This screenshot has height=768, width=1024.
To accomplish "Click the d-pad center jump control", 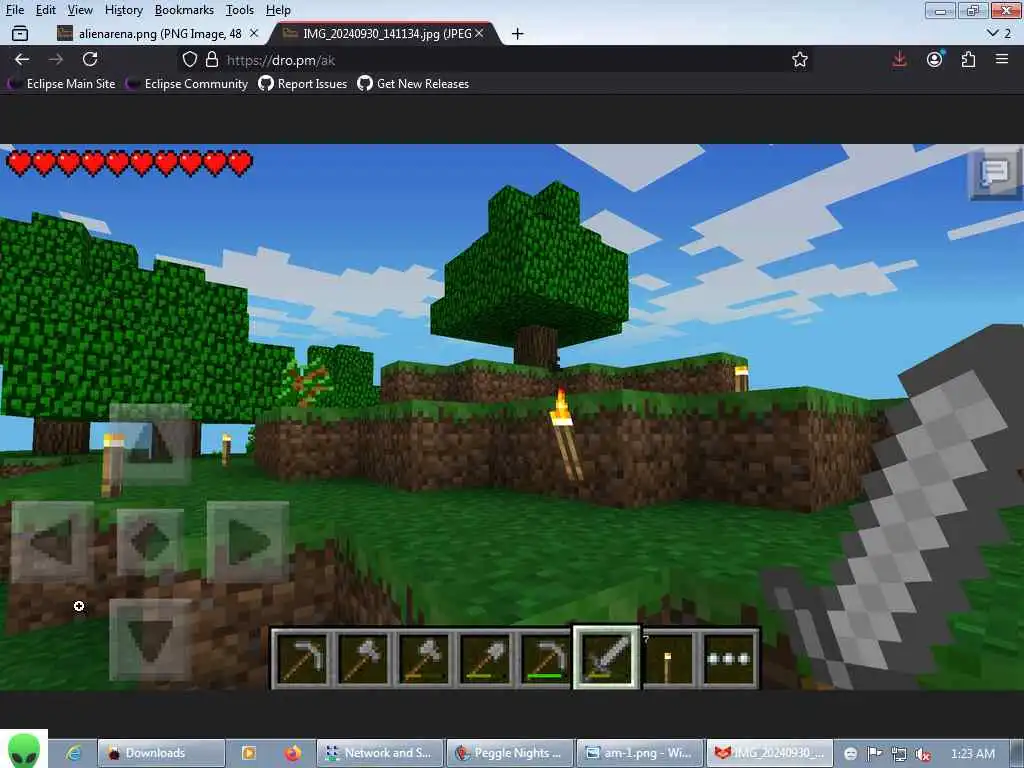I will point(150,541).
